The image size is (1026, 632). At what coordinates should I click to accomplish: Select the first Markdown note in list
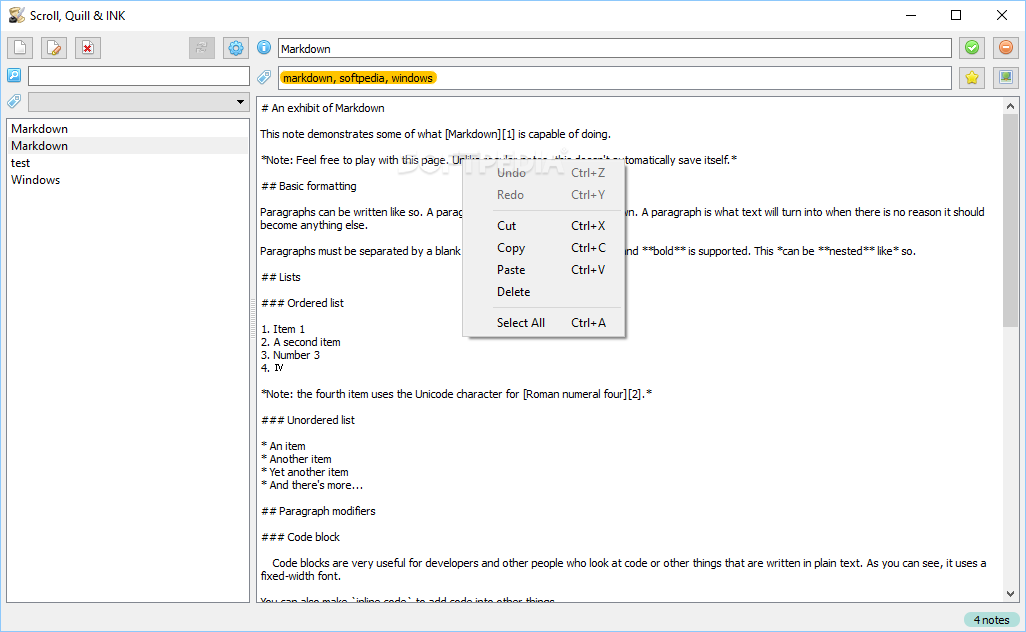128,129
